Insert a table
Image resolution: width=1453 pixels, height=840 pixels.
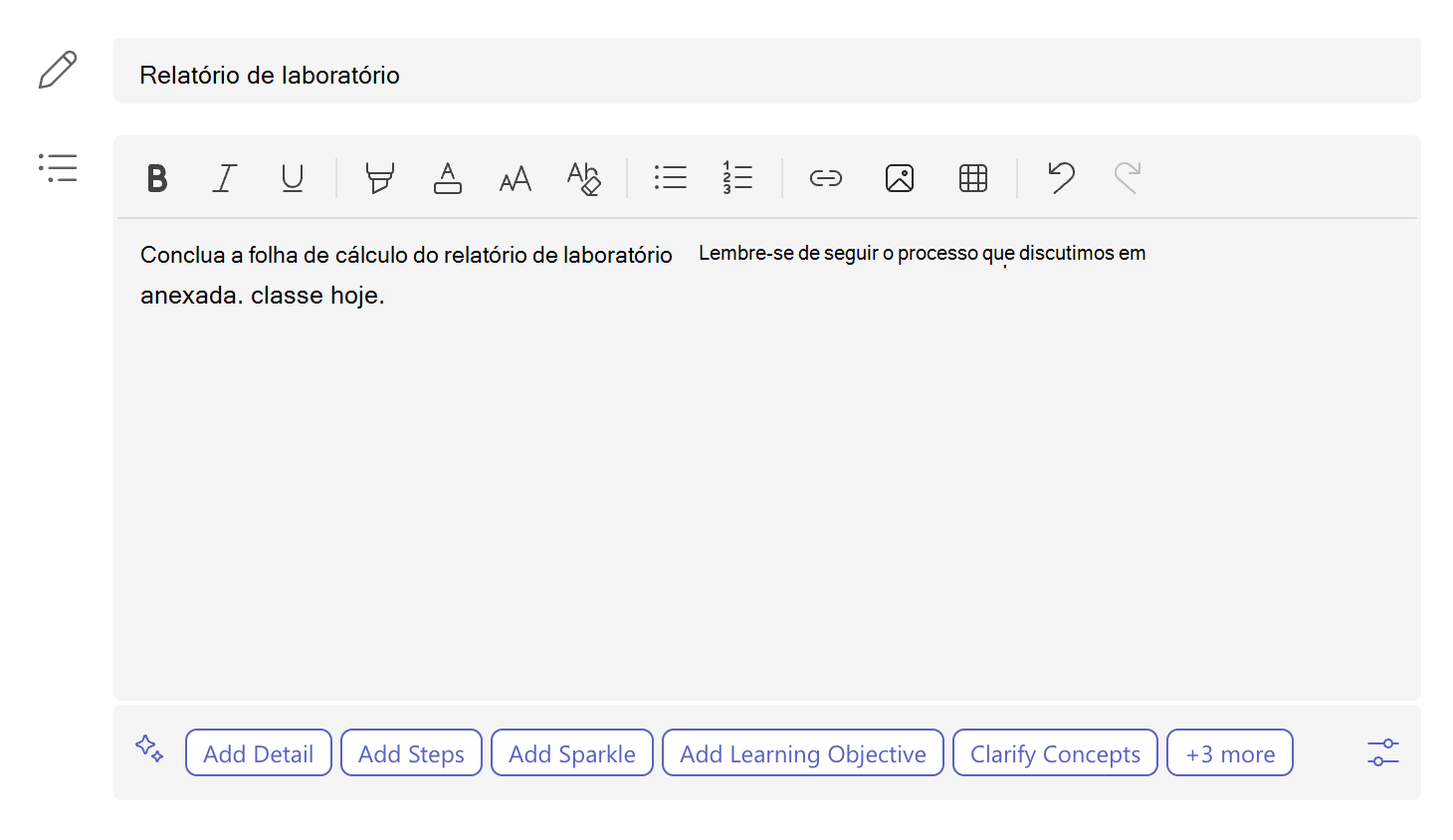click(973, 178)
